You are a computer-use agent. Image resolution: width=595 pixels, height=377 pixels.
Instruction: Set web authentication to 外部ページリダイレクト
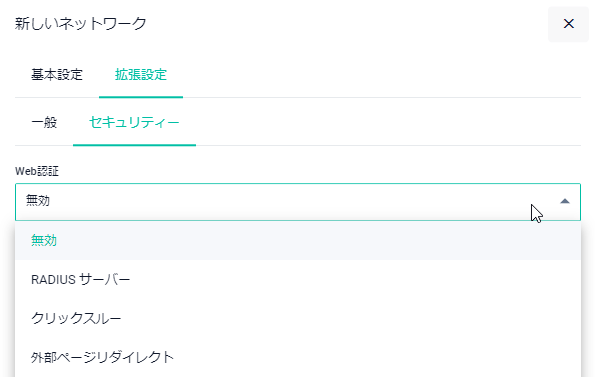click(298, 357)
